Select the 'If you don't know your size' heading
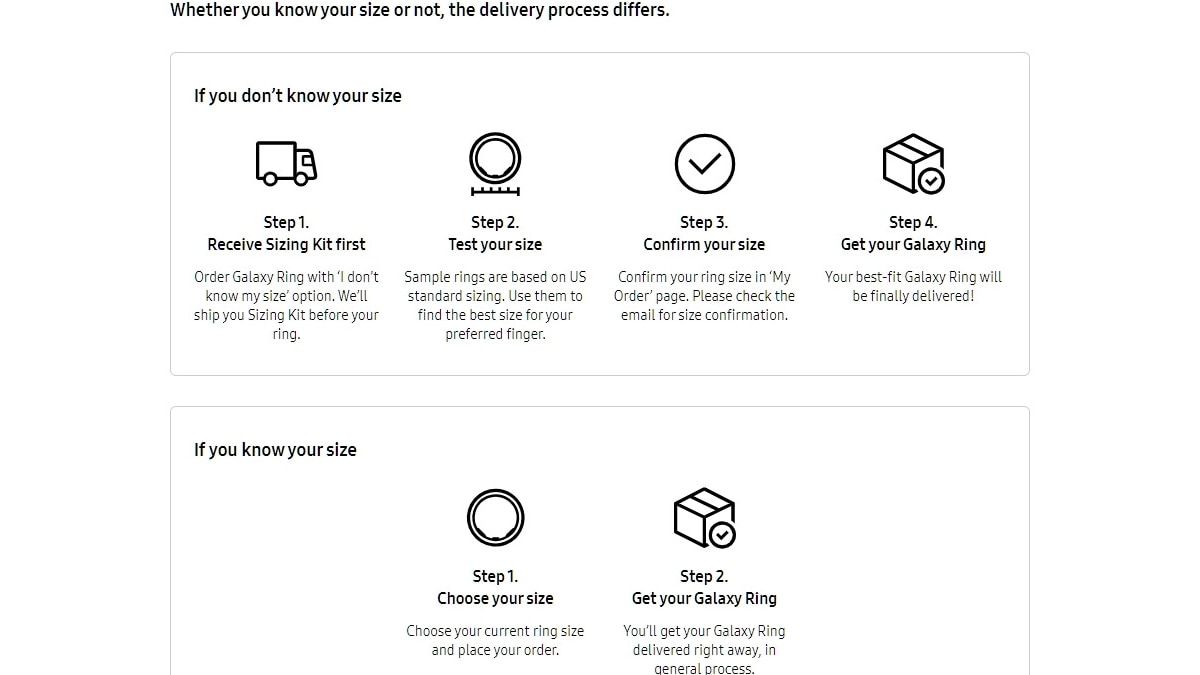The image size is (1200, 675). point(298,96)
